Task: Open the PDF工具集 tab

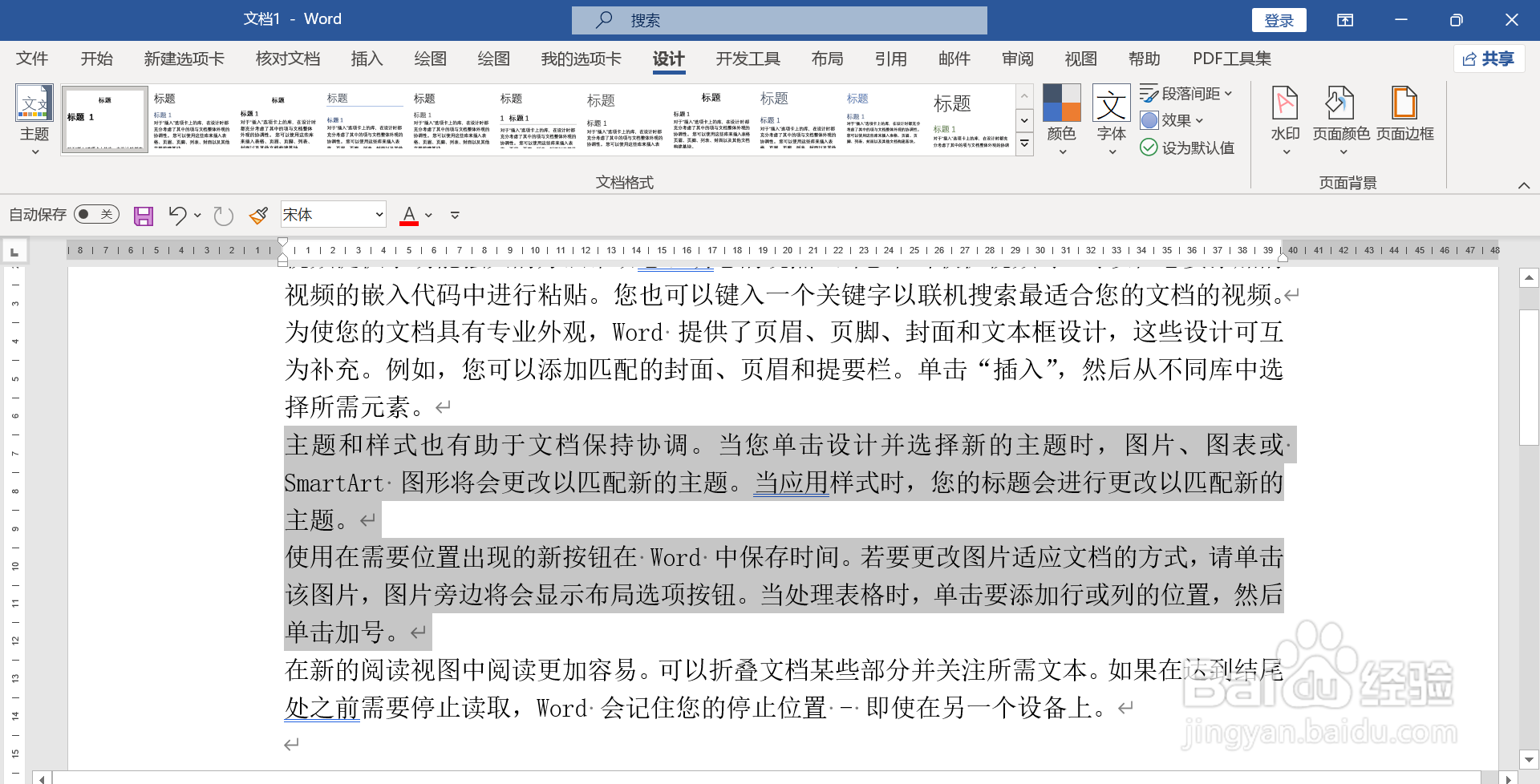Action: click(1232, 59)
